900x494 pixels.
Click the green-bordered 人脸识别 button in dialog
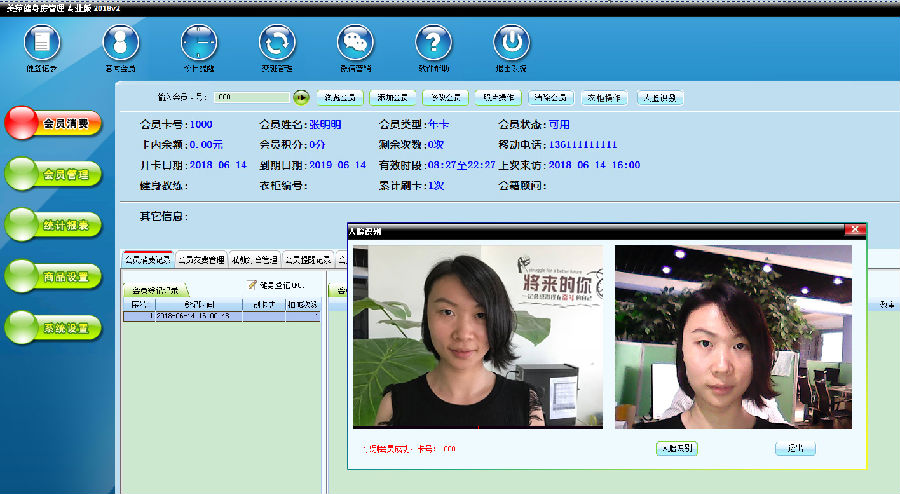coord(677,449)
